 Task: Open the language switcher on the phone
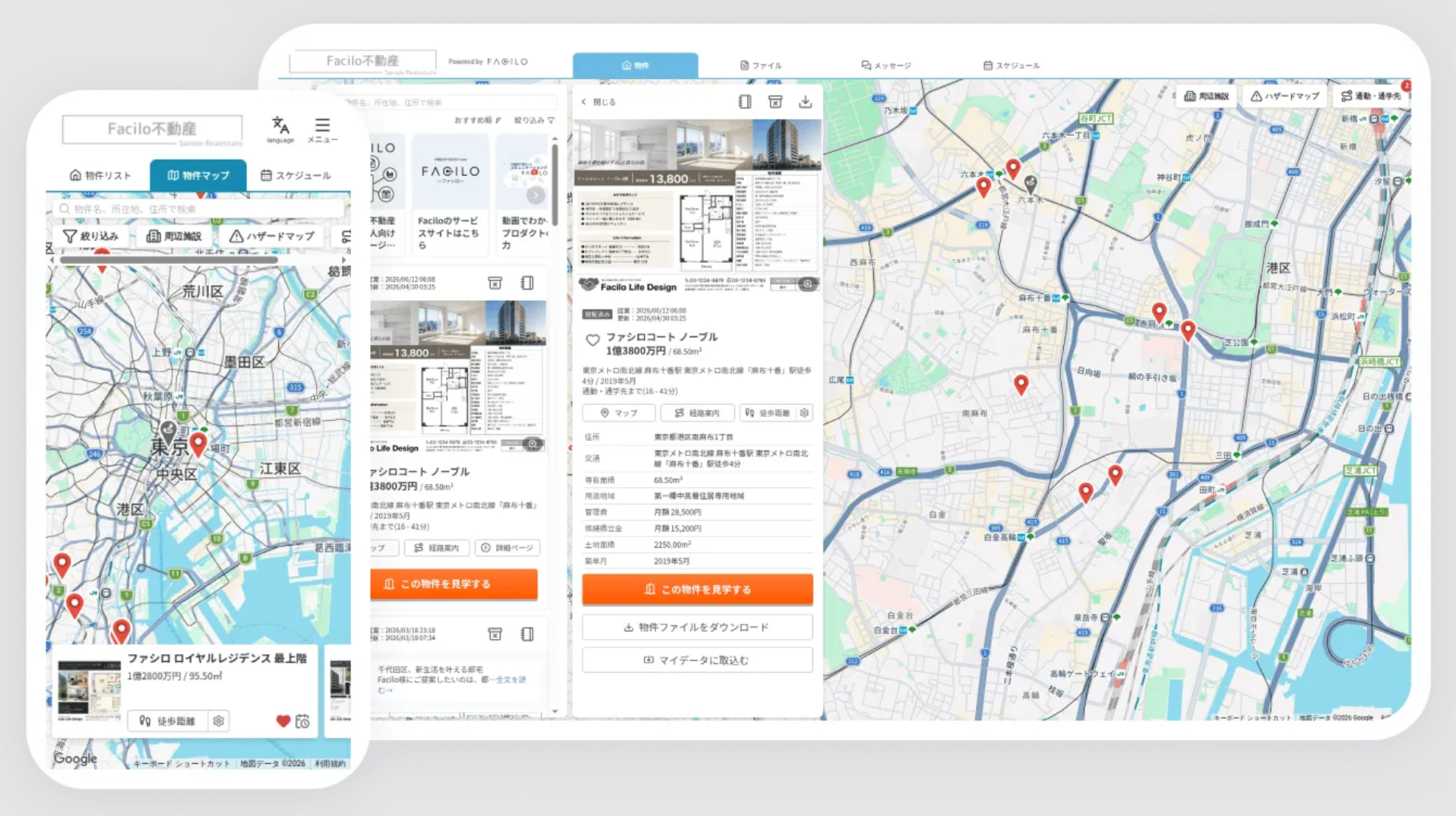280,128
